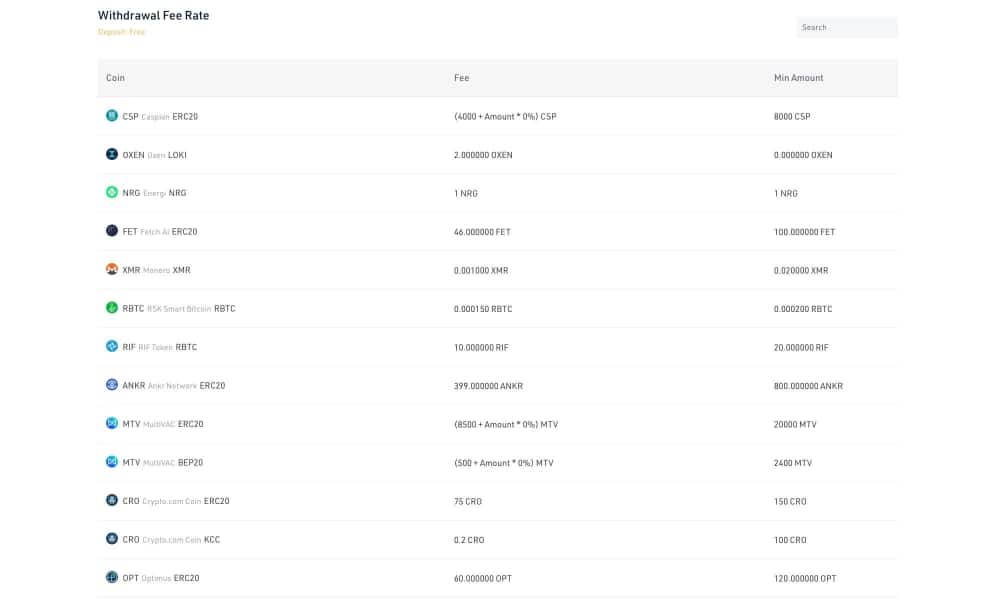Select the XMR Monero row name
Image resolution: width=1000 pixels, height=600 pixels.
click(156, 270)
